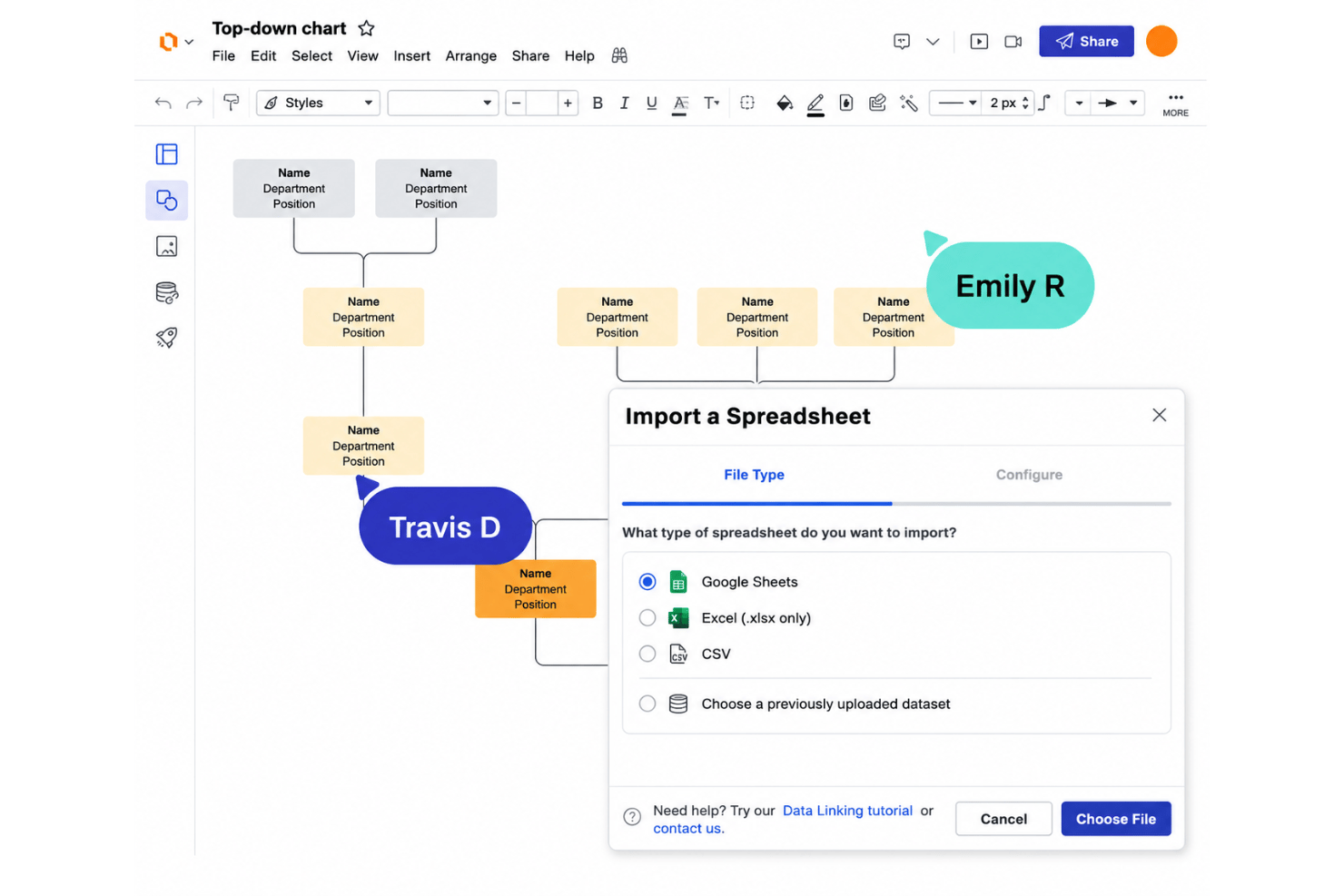Open the text color tool
This screenshot has height=896, width=1344.
[679, 104]
